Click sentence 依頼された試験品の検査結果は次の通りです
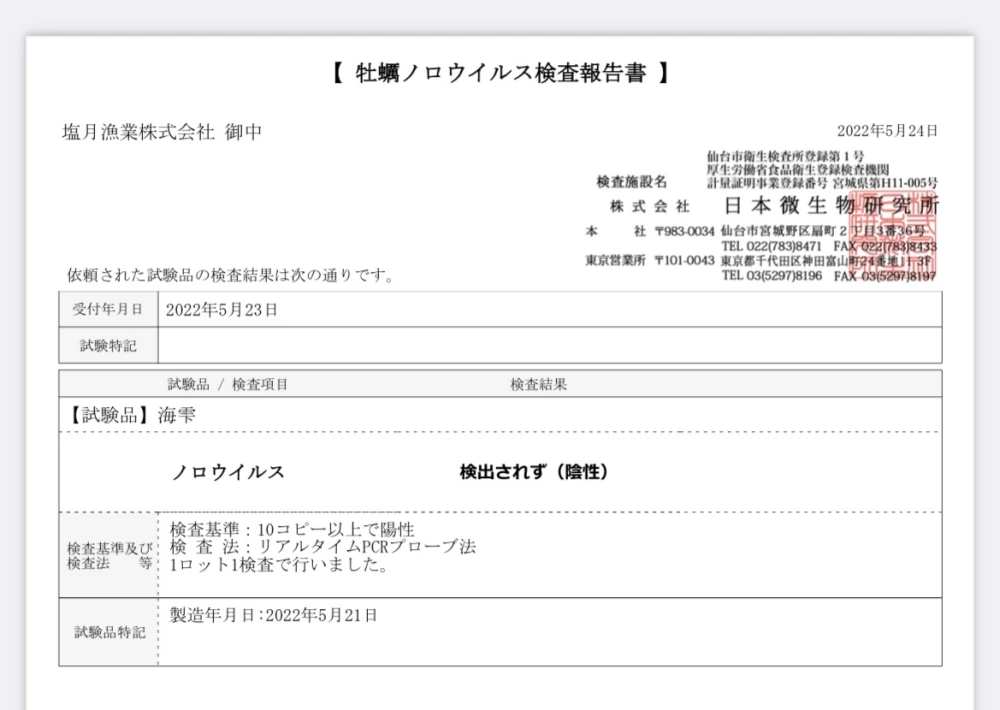The width and height of the screenshot is (1000, 710). pos(230,276)
